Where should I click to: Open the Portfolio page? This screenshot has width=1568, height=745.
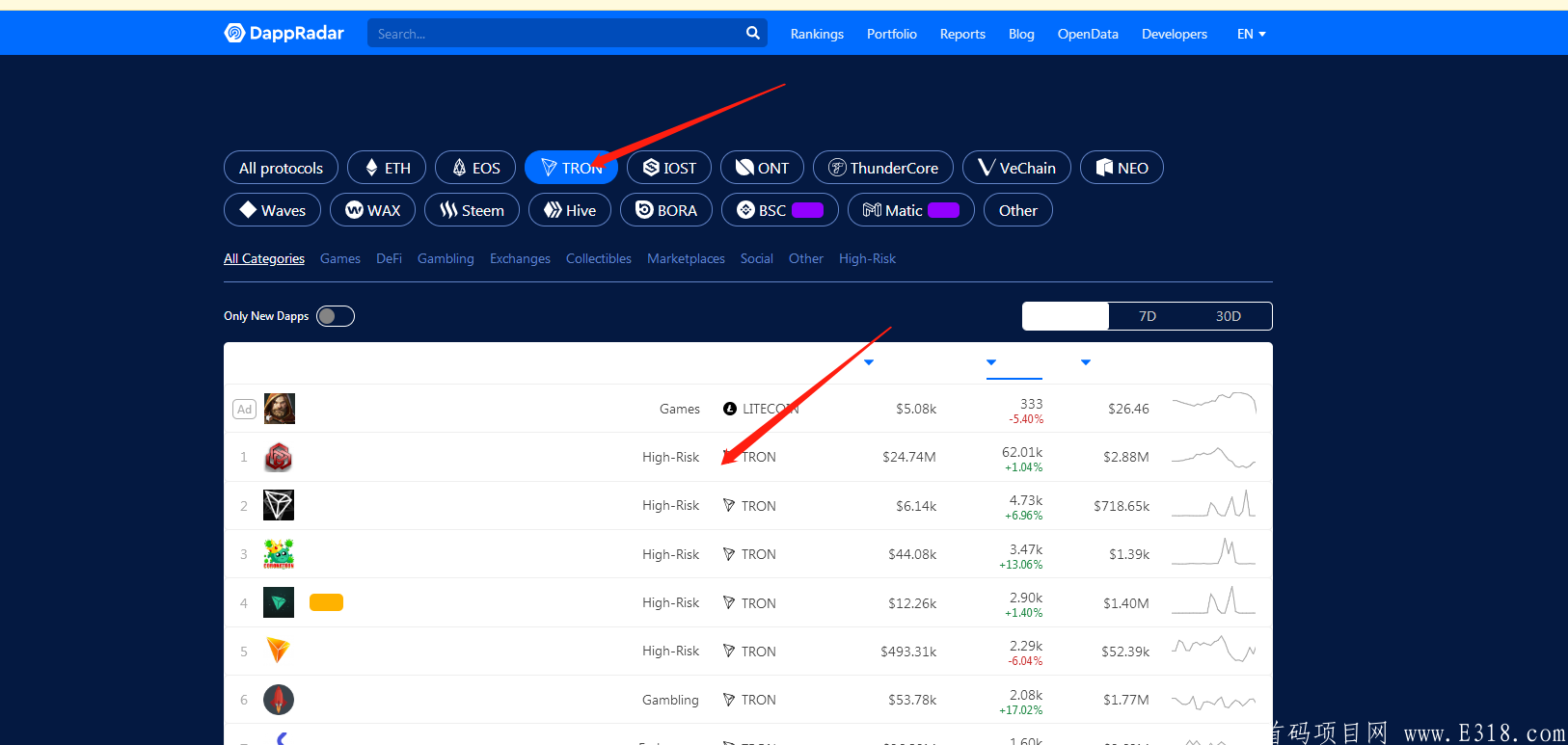892,34
